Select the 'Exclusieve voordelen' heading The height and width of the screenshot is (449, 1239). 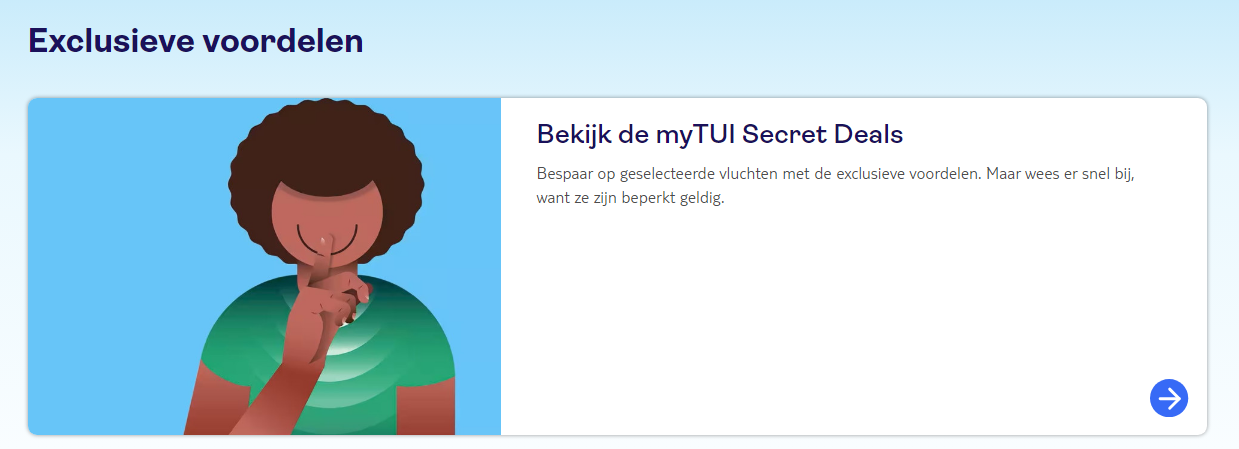[196, 41]
